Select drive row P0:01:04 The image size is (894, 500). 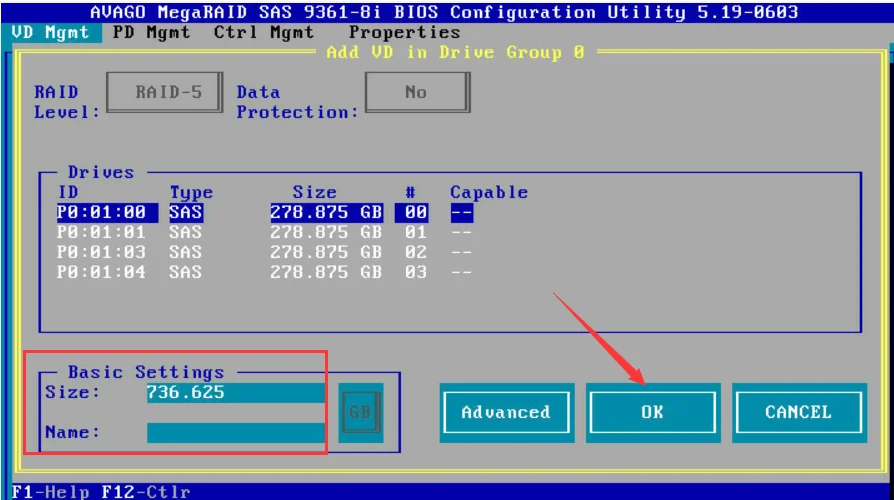[265, 272]
